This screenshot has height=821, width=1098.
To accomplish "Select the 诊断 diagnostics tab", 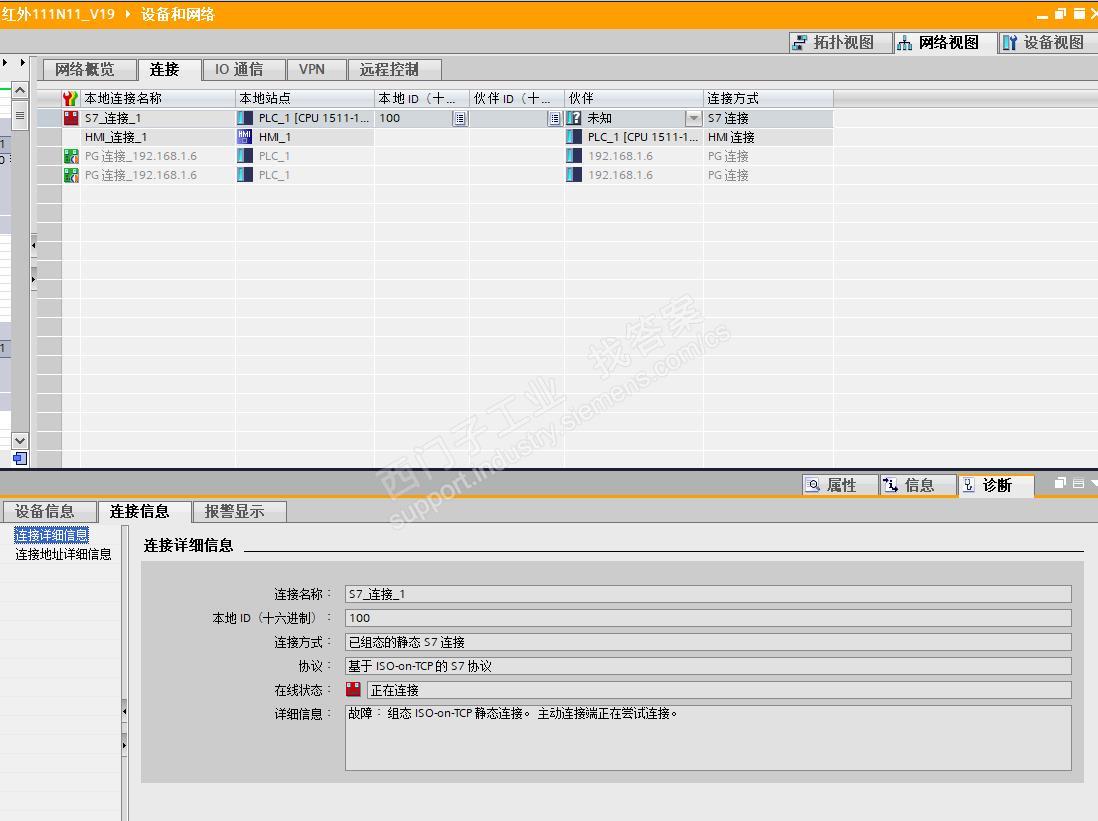I will click(995, 485).
